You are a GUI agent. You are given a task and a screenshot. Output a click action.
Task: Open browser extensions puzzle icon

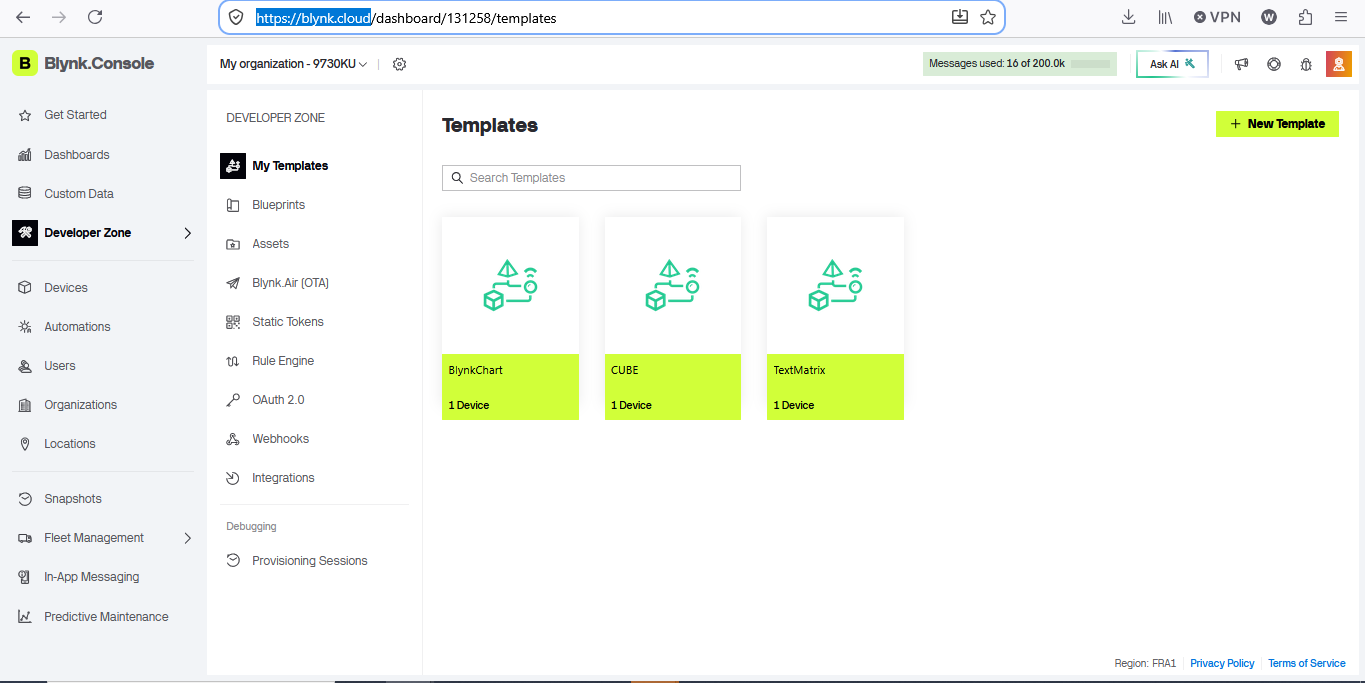(x=1305, y=17)
